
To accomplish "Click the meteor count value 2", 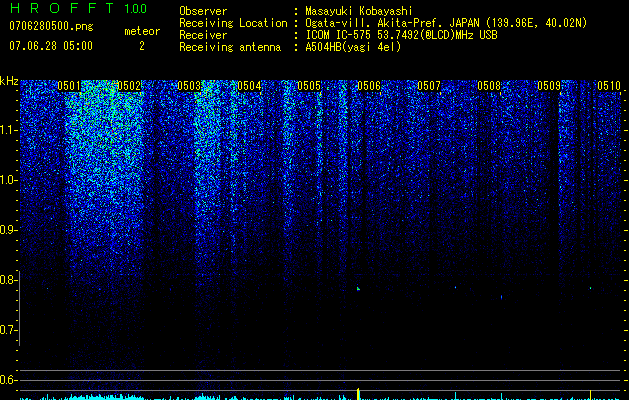I will [142, 46].
